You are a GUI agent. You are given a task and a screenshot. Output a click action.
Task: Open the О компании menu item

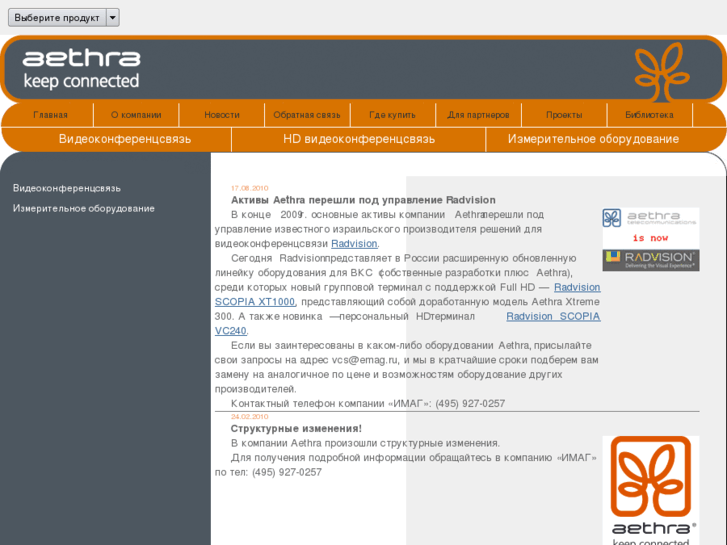[136, 115]
